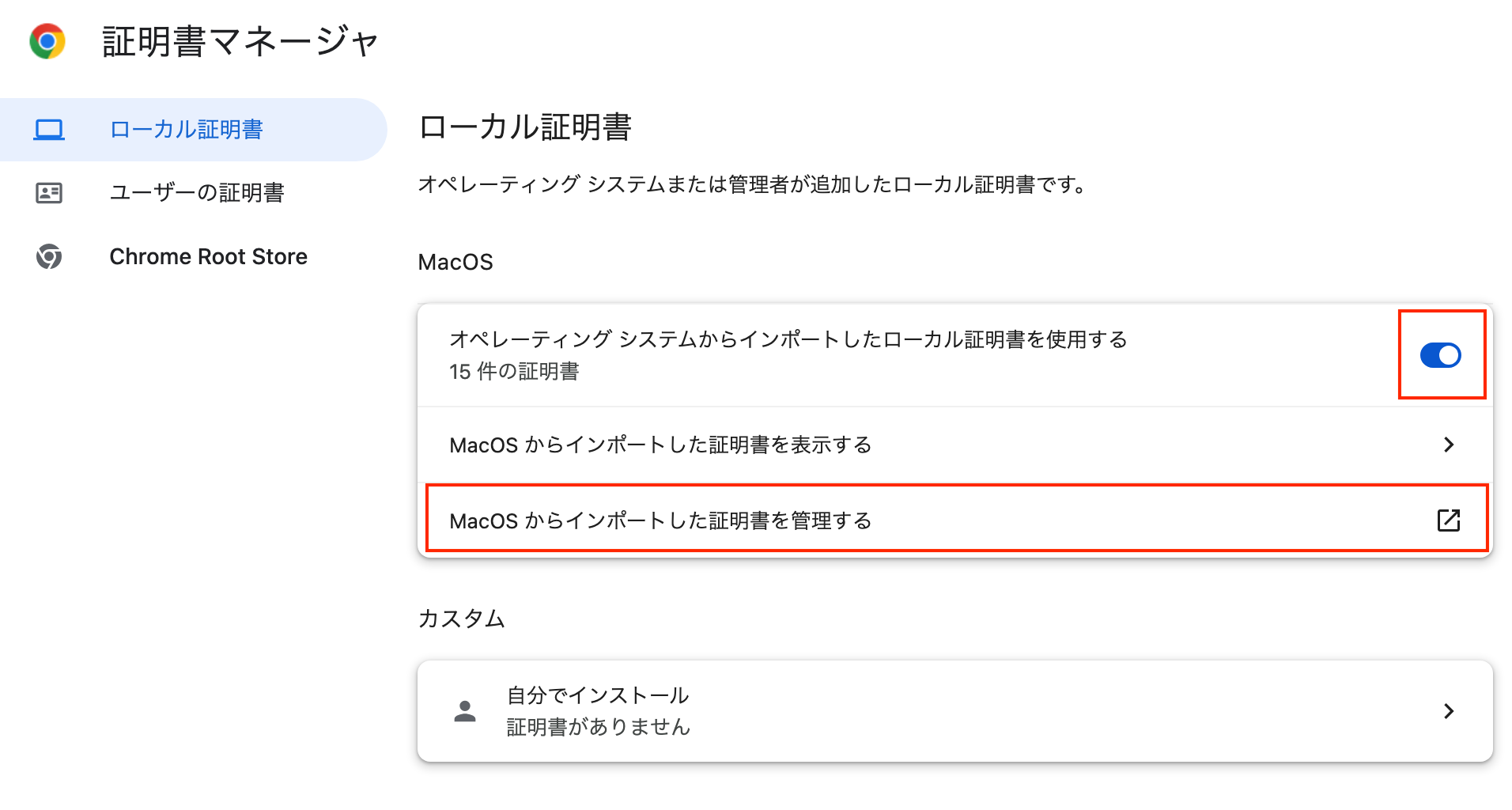Viewport: 1512px width, 810px height.
Task: Click the ローカル証明書 main section heading
Action: [x=525, y=127]
